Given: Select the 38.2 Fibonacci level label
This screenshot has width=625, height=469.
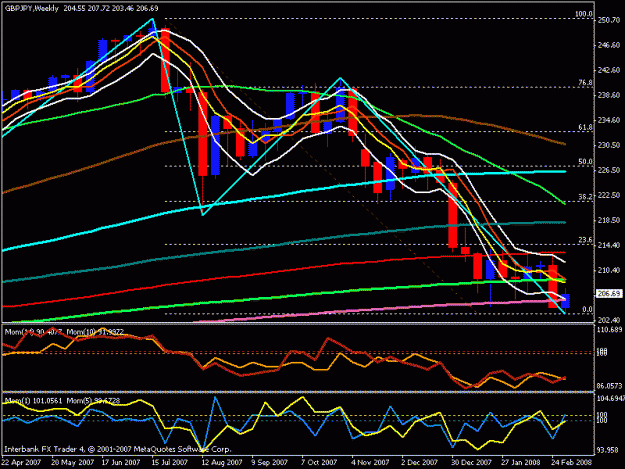Looking at the screenshot, I should (x=585, y=196).
